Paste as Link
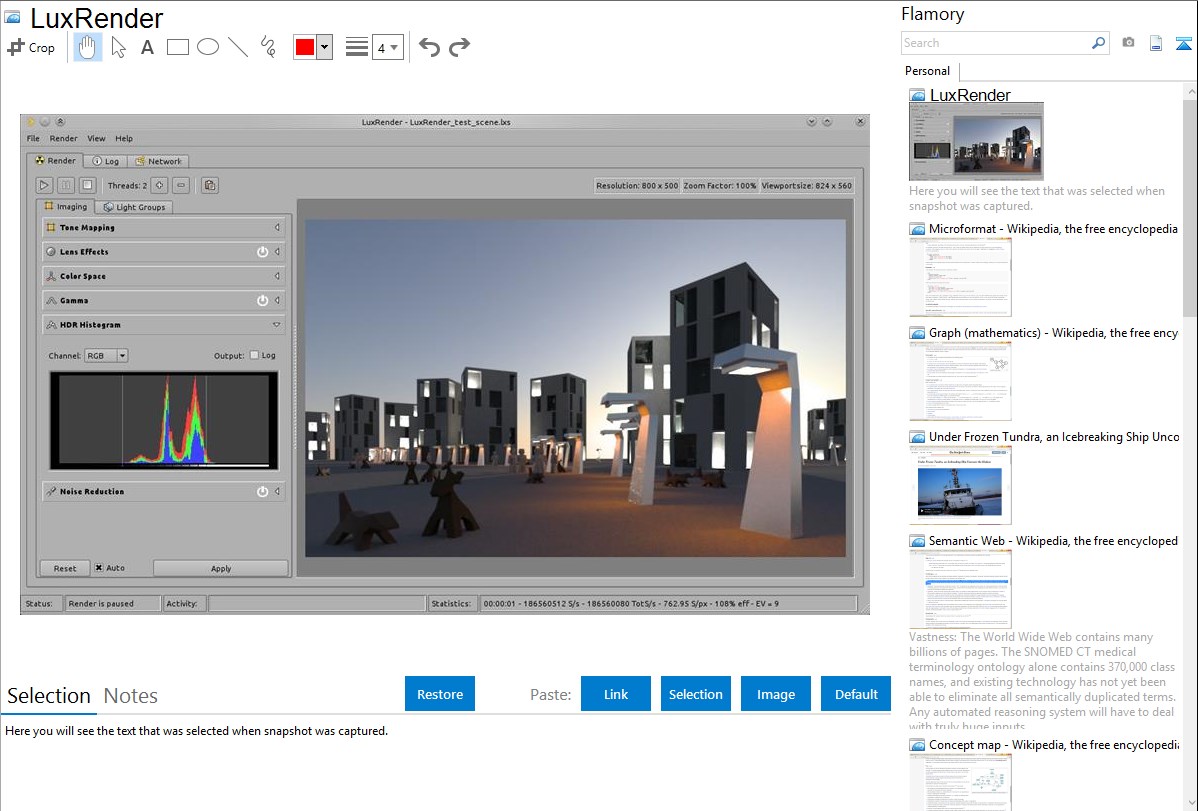 616,694
